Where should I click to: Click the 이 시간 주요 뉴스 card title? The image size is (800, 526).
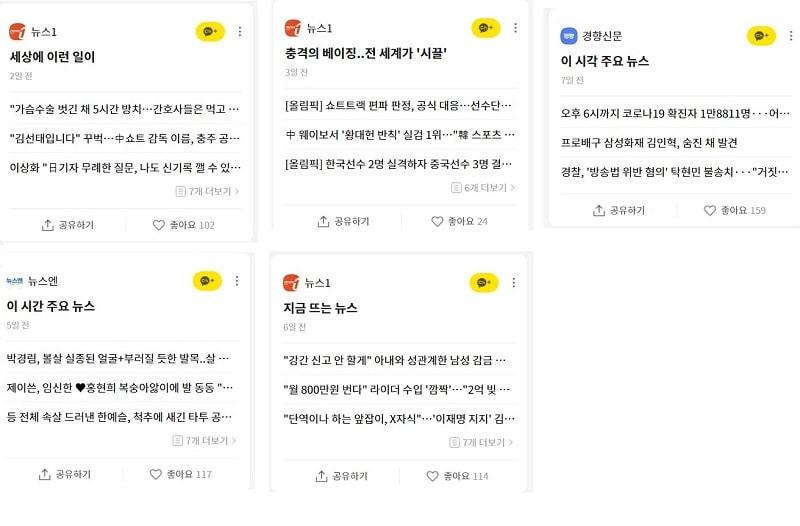pos(51,306)
